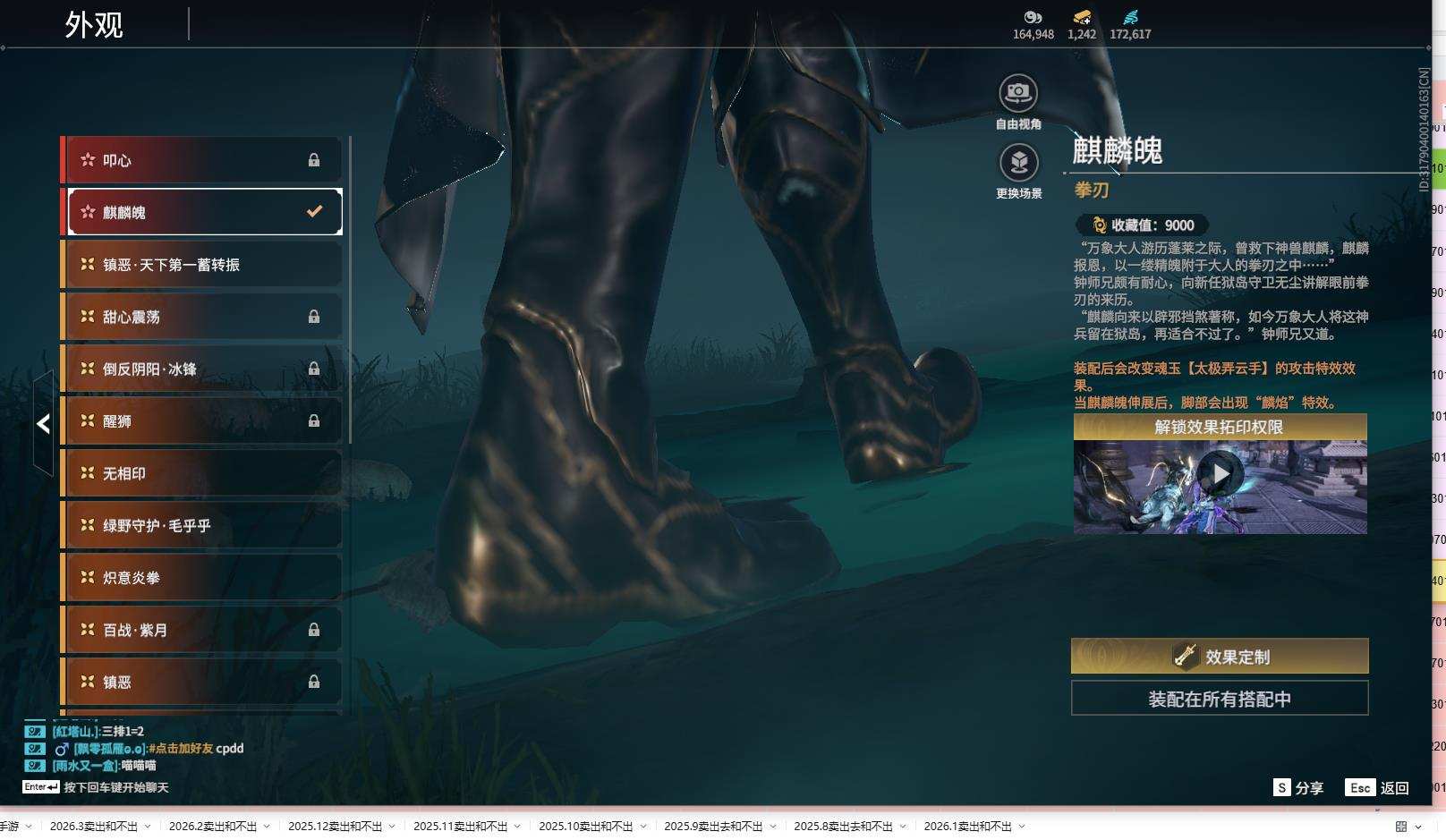This screenshot has height=840, width=1446.
Task: Click the gold ingot currency icon
Action: click(x=1082, y=17)
